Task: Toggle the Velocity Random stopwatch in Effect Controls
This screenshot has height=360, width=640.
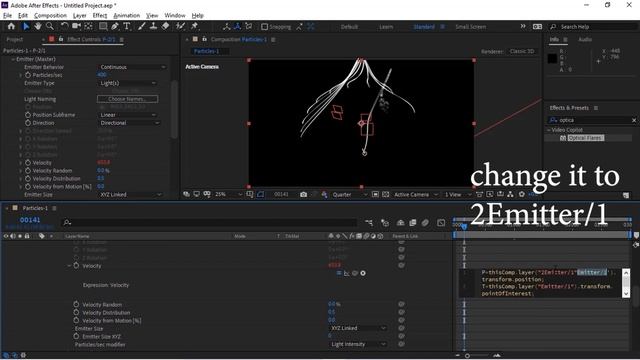Action: click(x=28, y=171)
